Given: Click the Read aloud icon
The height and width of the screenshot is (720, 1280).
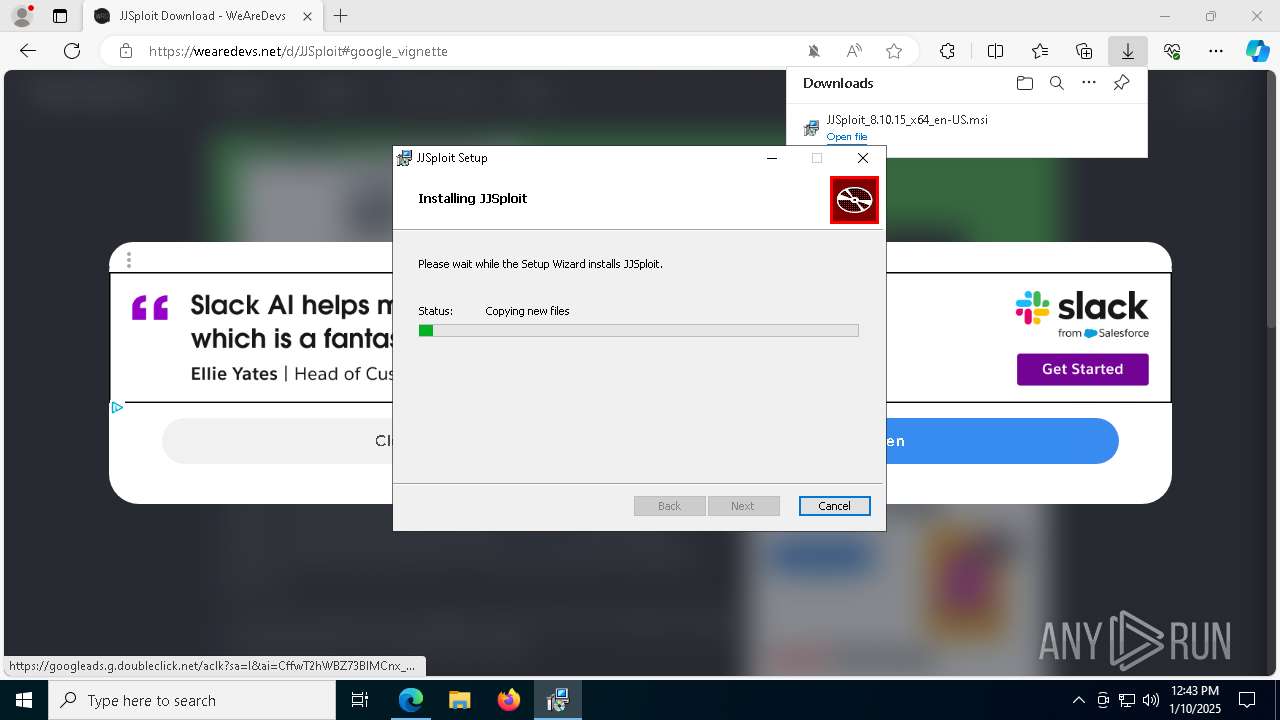Looking at the screenshot, I should 854,51.
